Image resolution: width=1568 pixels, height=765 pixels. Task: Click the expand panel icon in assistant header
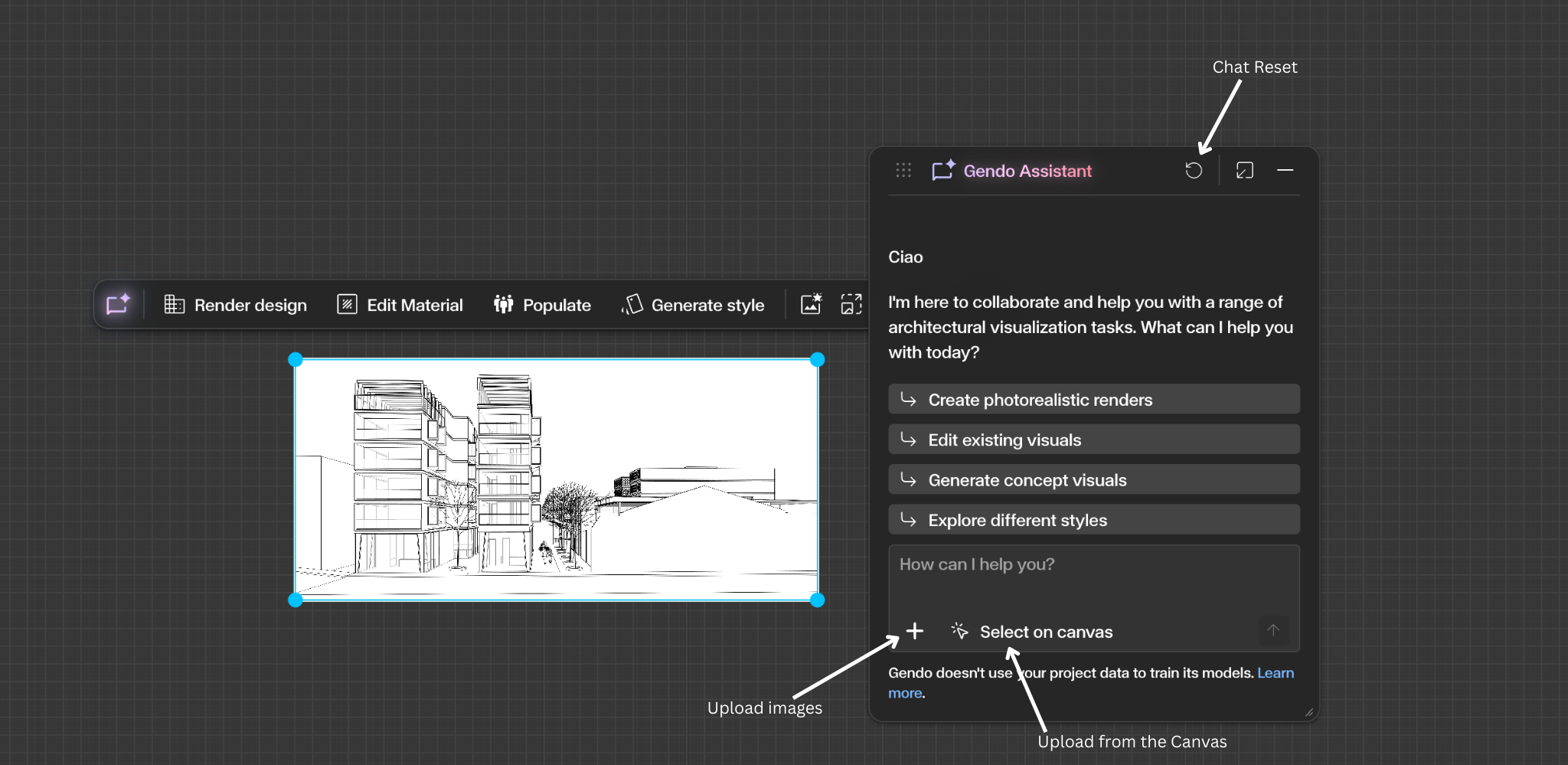tap(1245, 170)
